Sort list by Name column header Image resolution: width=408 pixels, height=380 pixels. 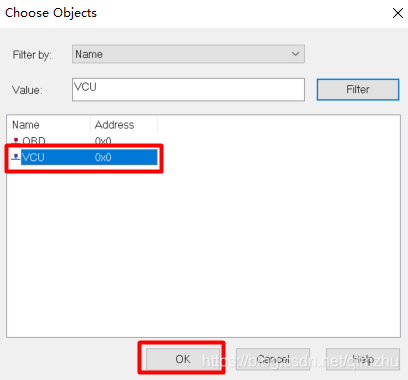click(x=48, y=125)
